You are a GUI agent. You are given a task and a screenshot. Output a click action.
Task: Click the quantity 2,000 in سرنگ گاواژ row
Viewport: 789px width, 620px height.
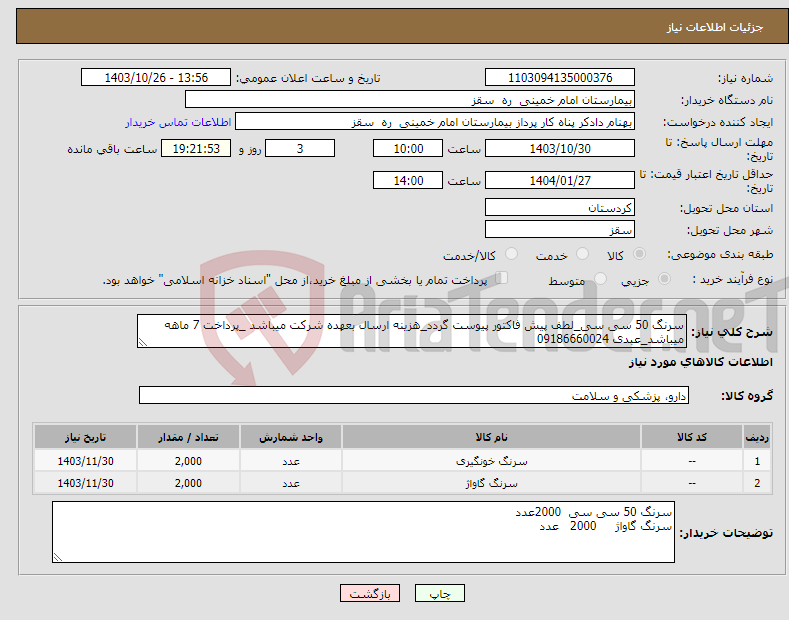(188, 483)
